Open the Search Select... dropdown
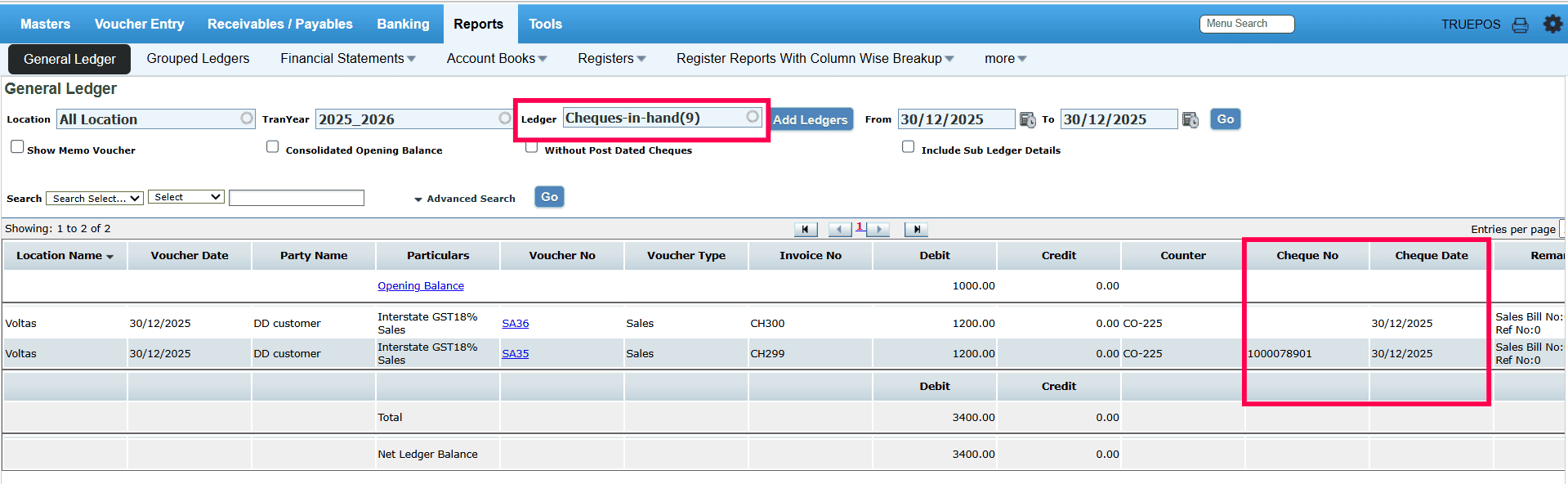Screen dimensions: 1568x484 click(95, 199)
